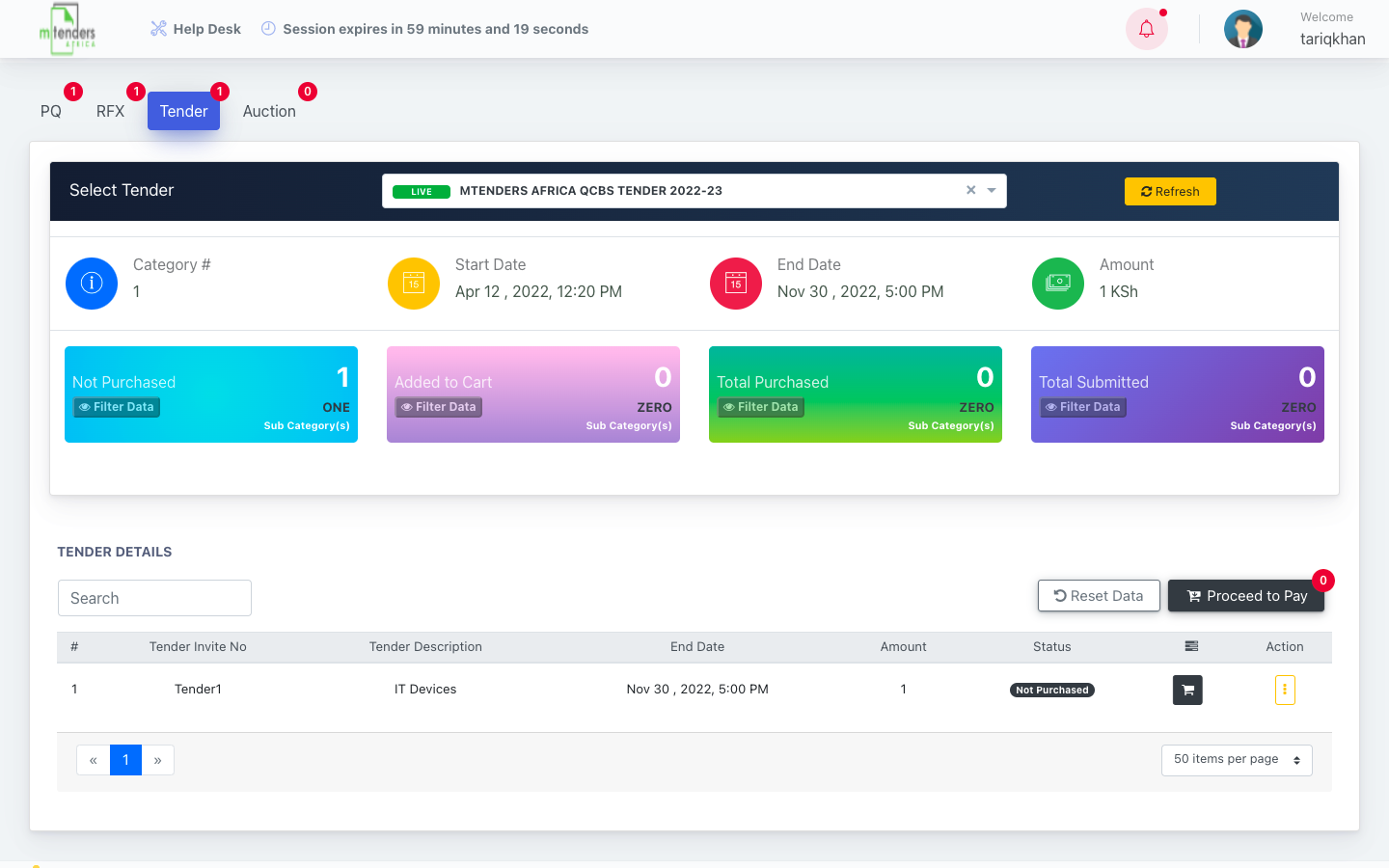Click the Tender Invite No column header
Viewport: 1389px width, 868px height.
click(198, 647)
